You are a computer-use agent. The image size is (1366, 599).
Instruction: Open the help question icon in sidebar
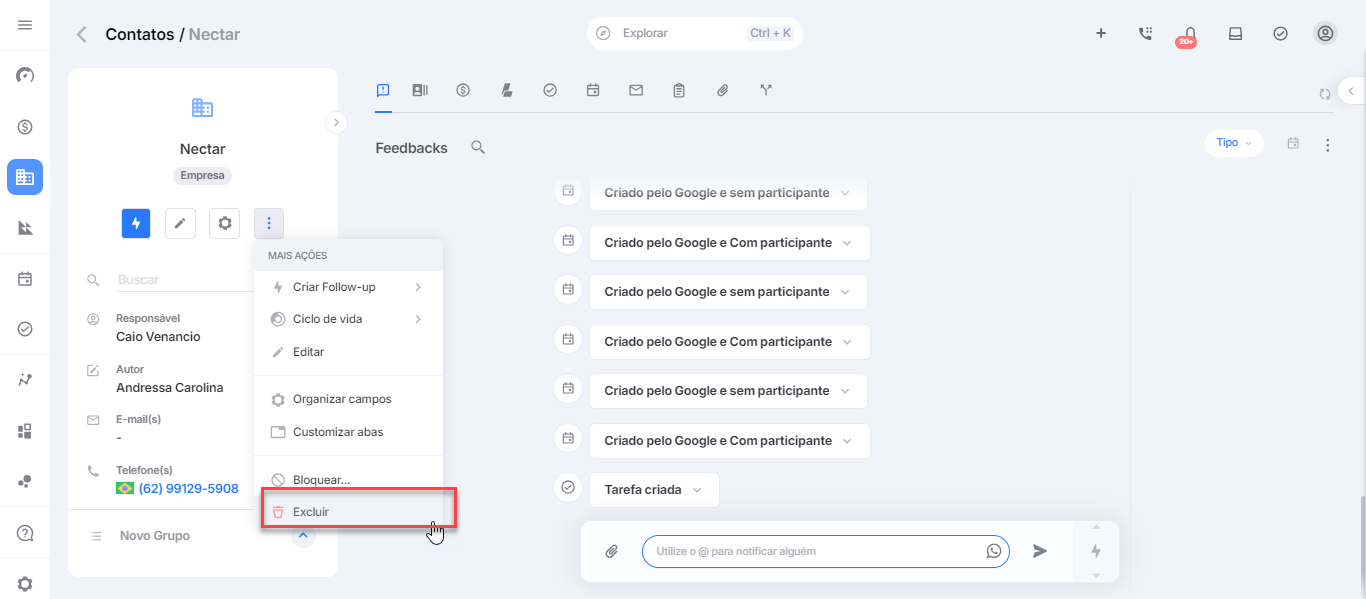pyautogui.click(x=25, y=533)
